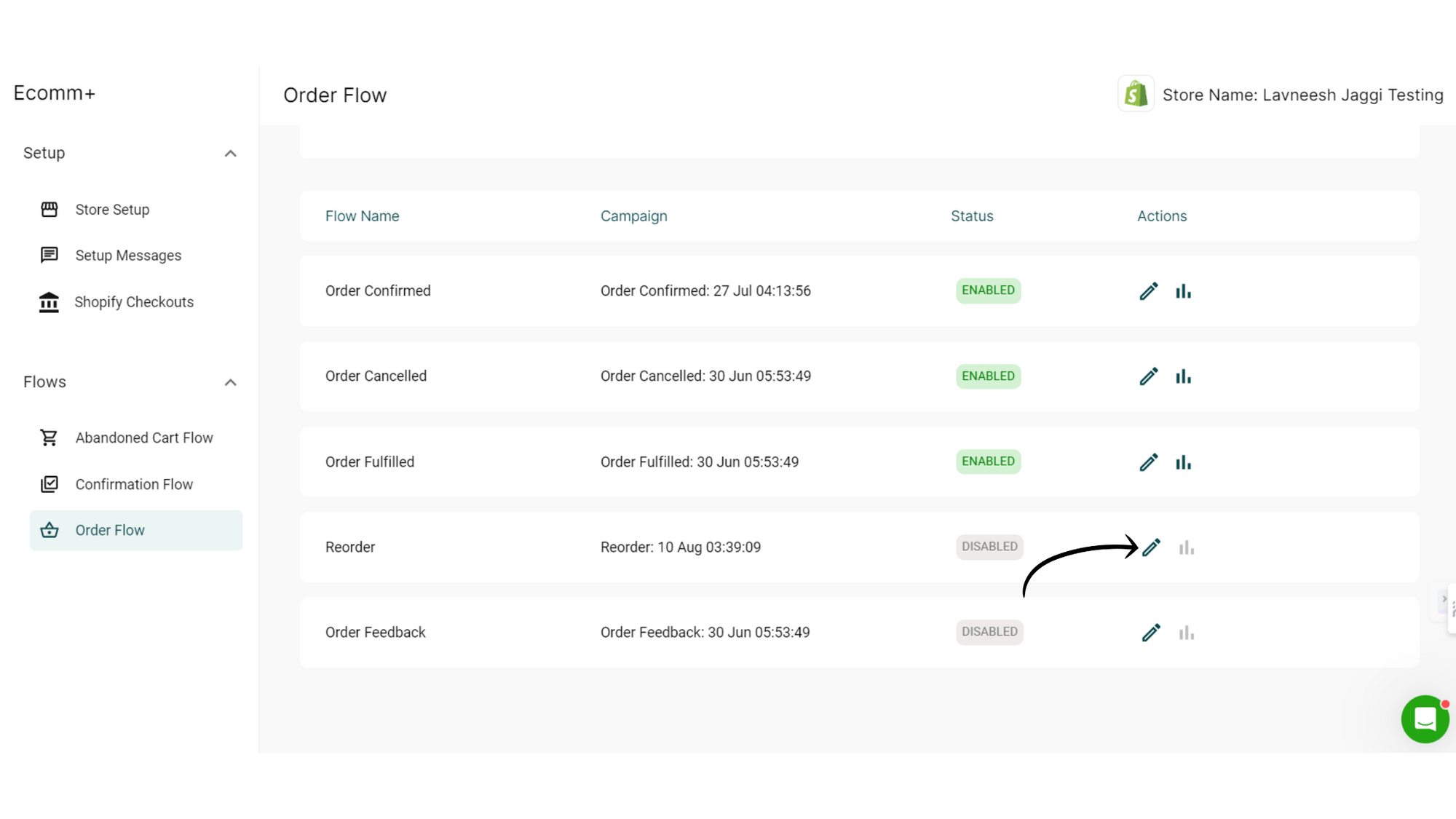Enable the Reorder flow status toggle
1456x819 pixels.
click(x=989, y=547)
